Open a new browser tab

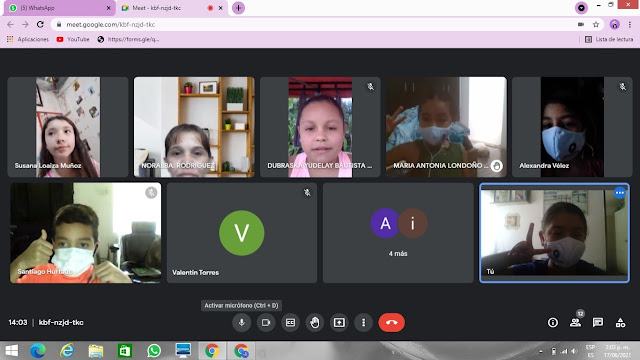click(x=238, y=8)
